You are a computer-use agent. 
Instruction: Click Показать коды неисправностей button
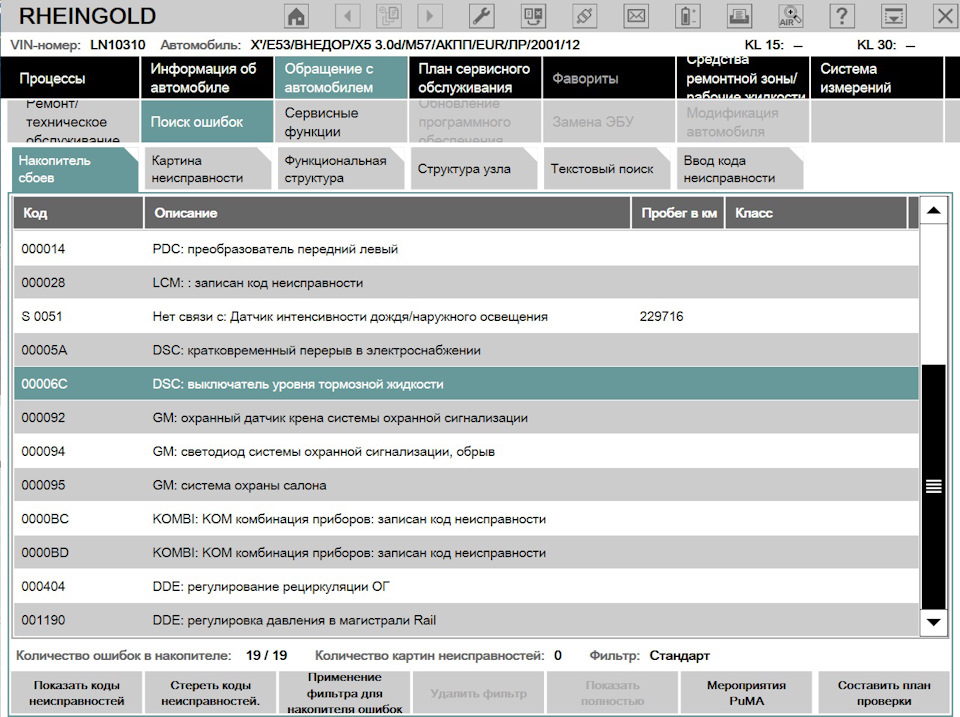pos(77,693)
